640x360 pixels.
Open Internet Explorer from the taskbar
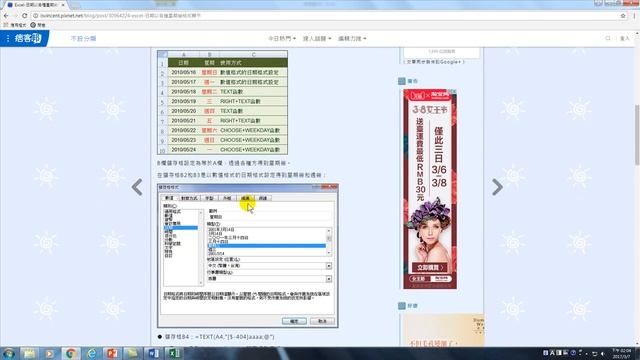click(91, 353)
